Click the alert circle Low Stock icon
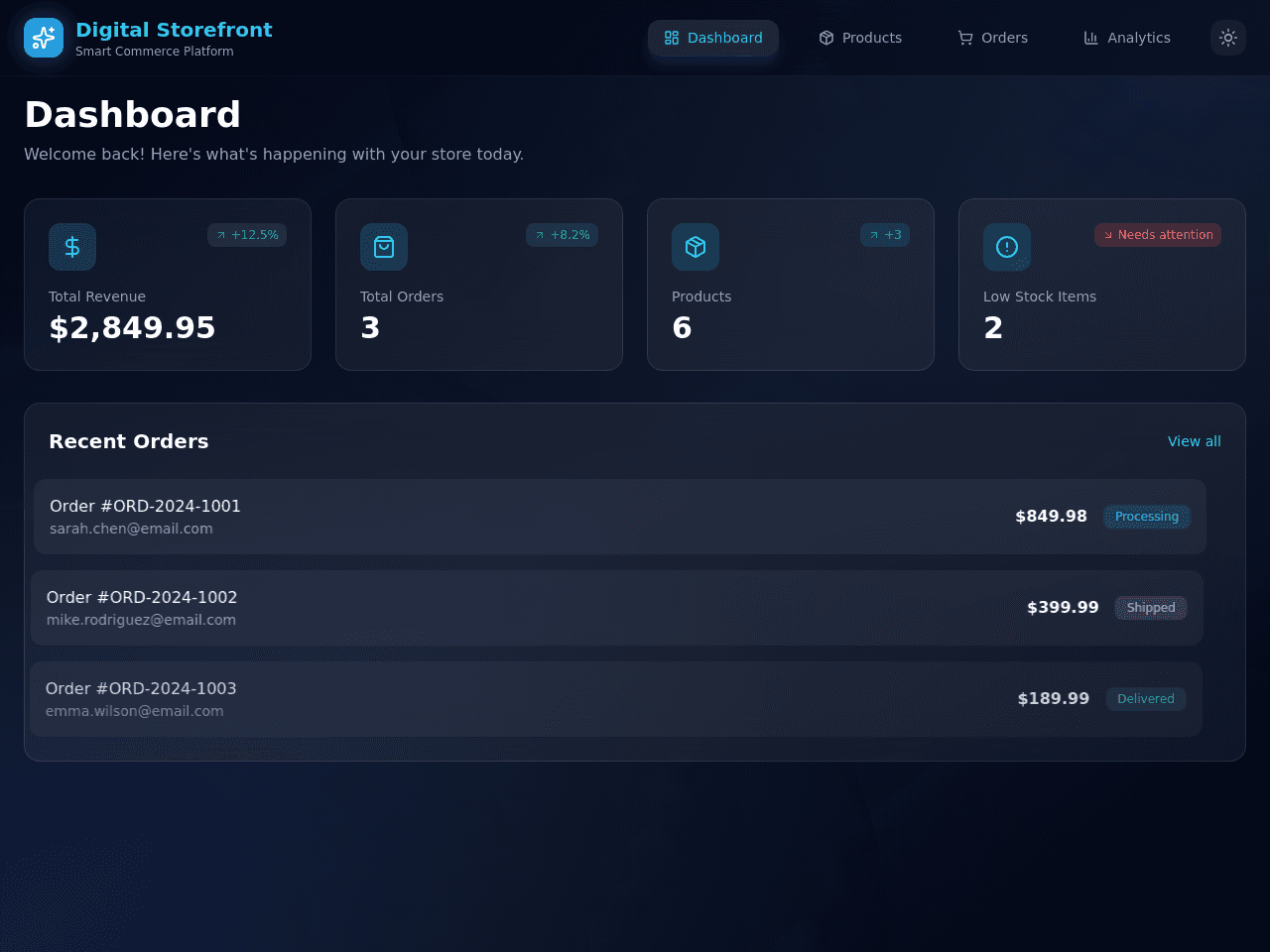This screenshot has width=1270, height=952. click(1007, 247)
